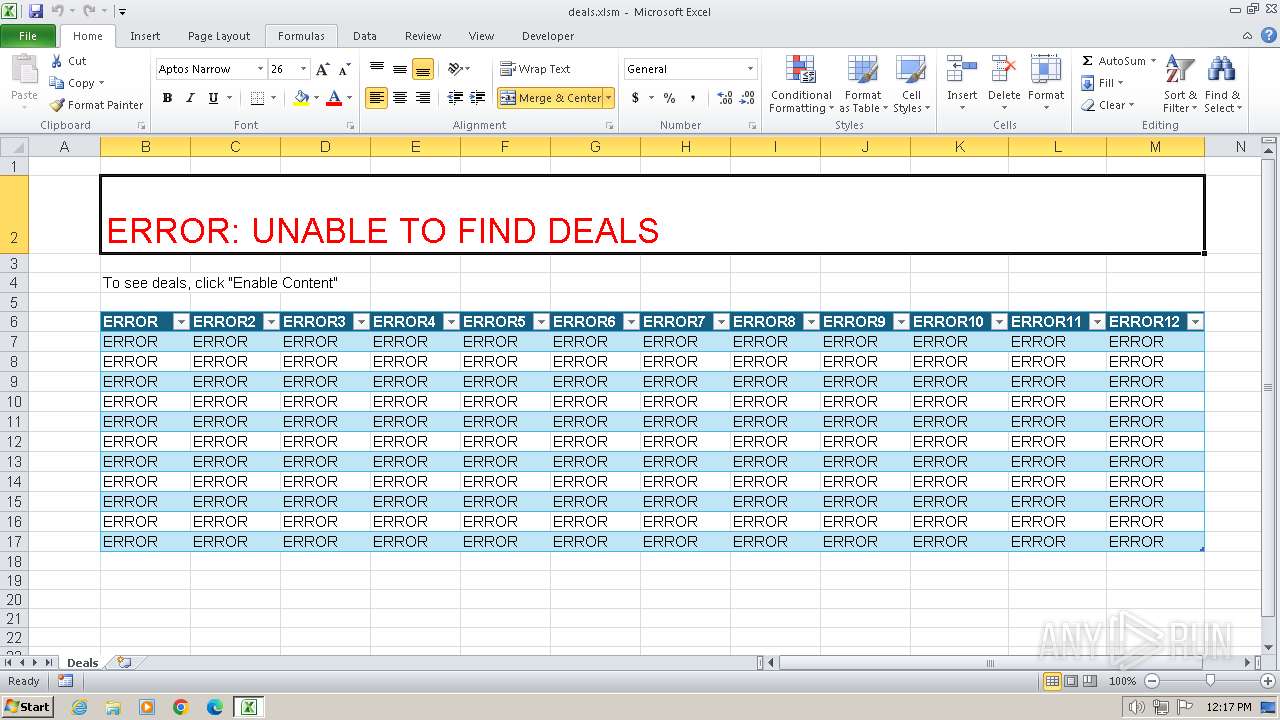The image size is (1280, 720).
Task: Adjust the zoom slider handle
Action: click(1210, 681)
